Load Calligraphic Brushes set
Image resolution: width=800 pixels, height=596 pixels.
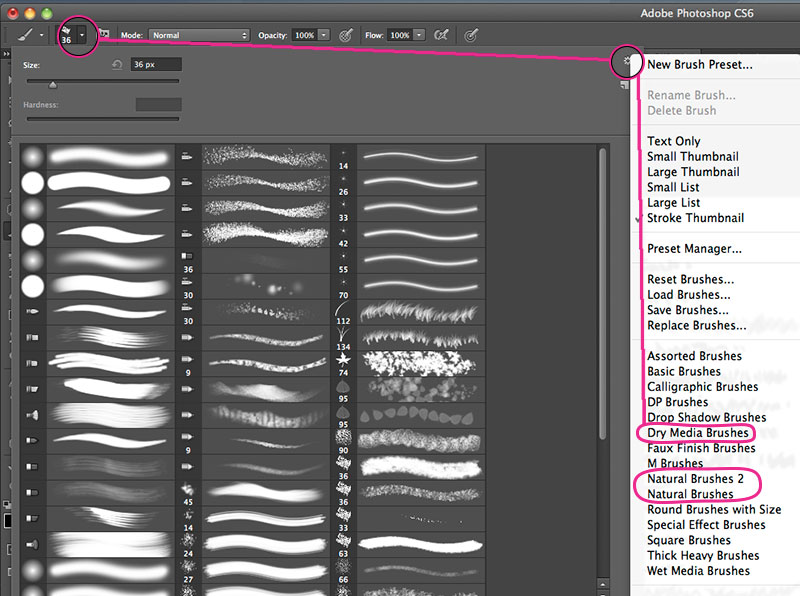[x=703, y=386]
